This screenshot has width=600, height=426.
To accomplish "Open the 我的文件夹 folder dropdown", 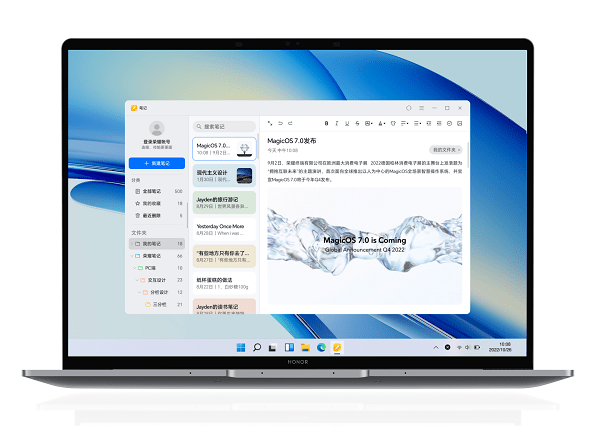I will (x=446, y=149).
